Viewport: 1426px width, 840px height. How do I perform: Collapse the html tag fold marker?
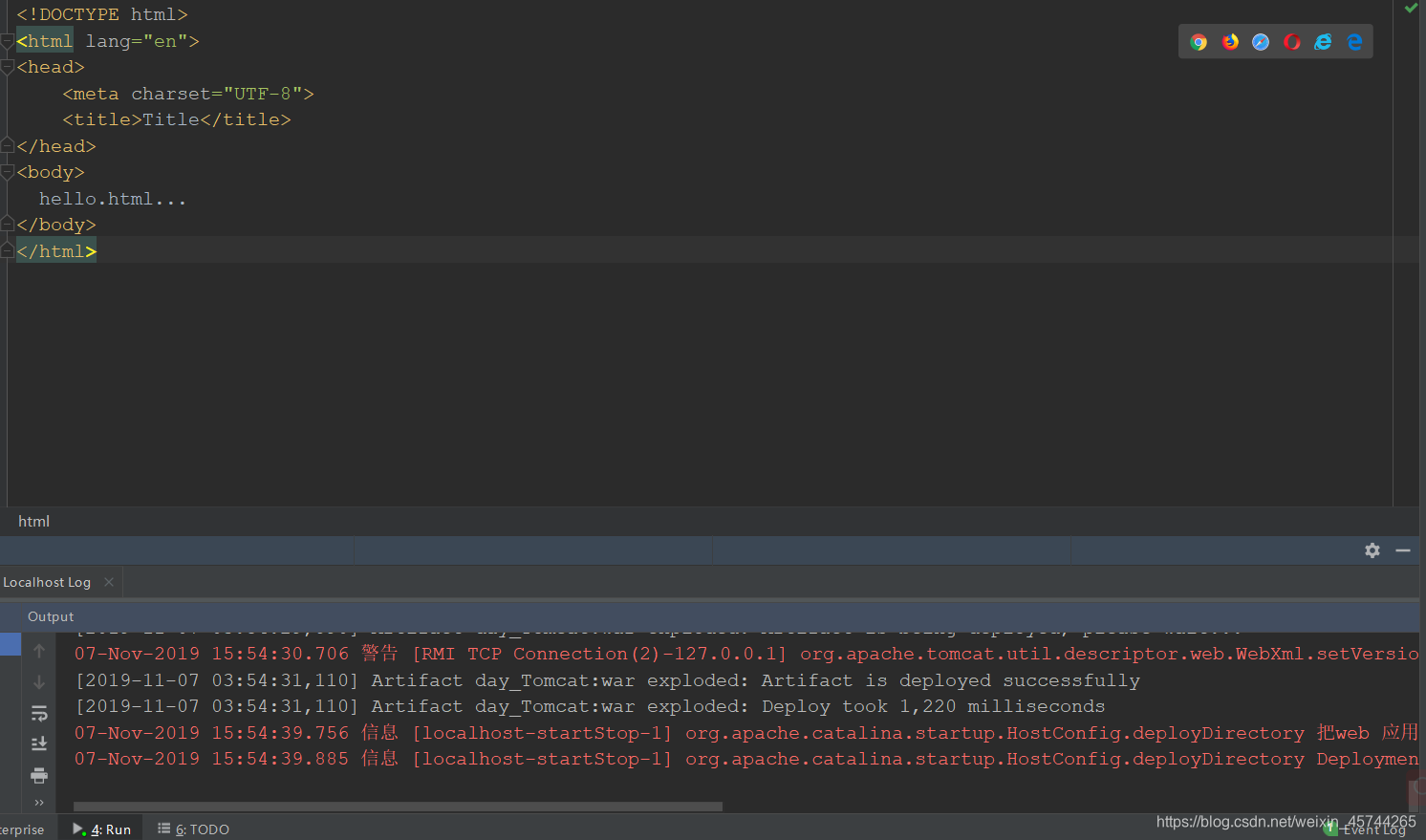pos(7,41)
